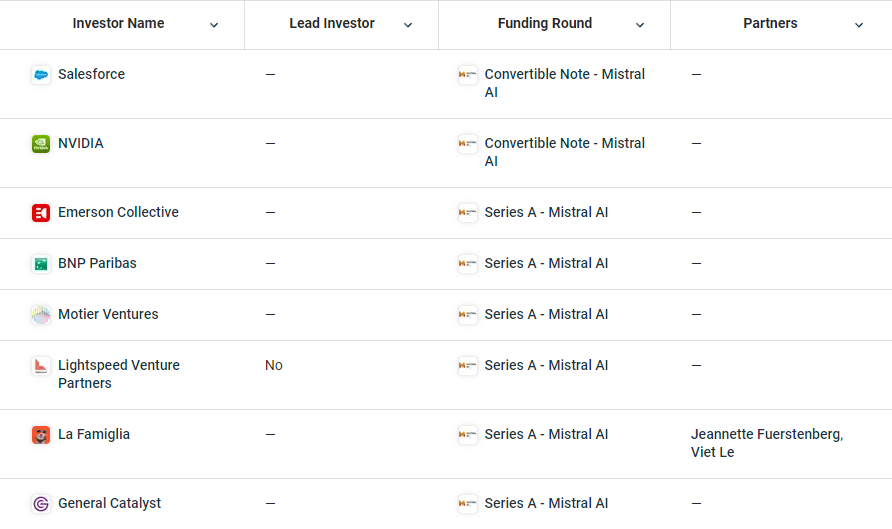Expand the Investor Name column dropdown
This screenshot has height=529, width=892.
point(214,25)
